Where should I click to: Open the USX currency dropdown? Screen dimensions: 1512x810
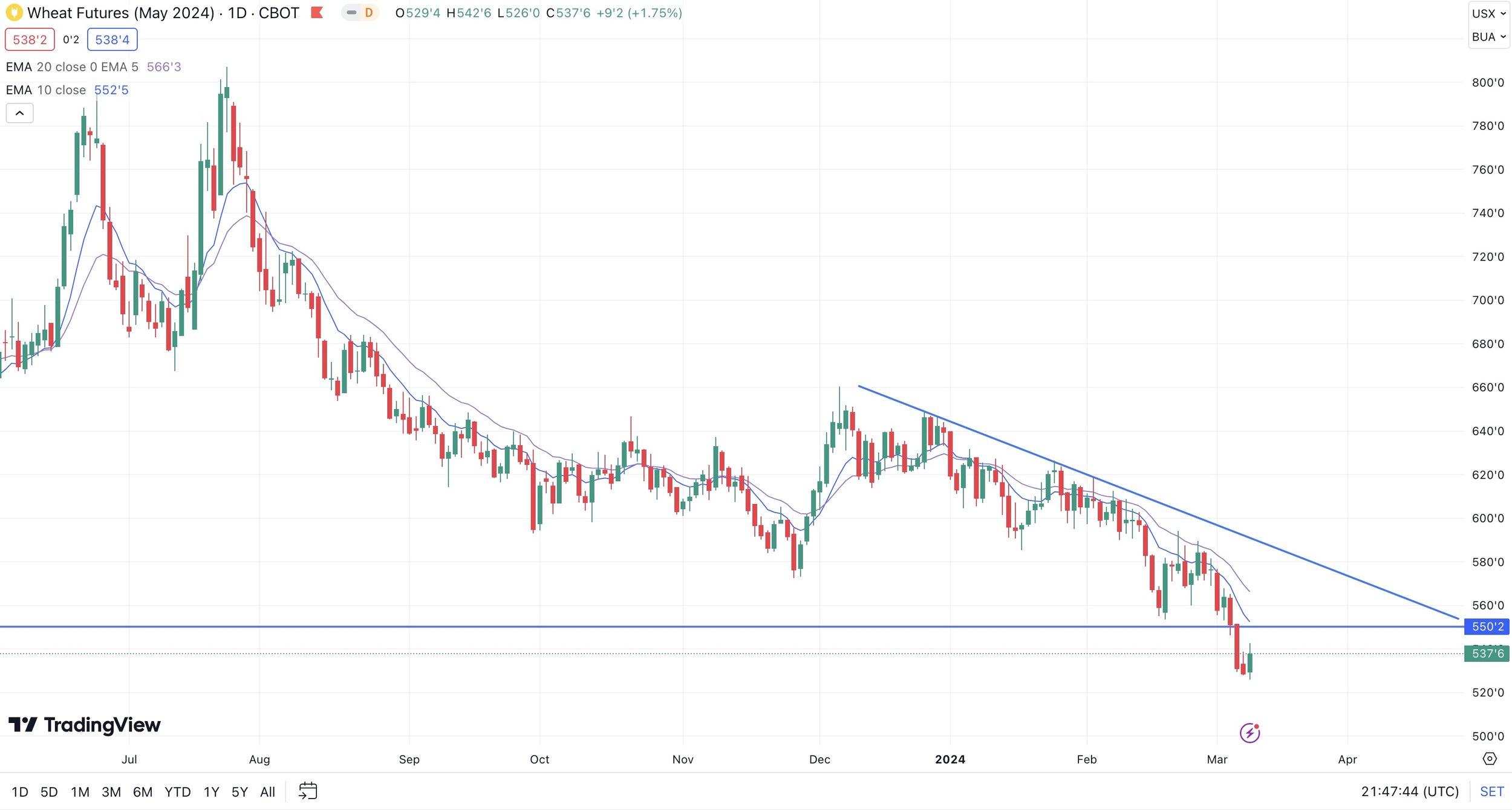point(1488,13)
